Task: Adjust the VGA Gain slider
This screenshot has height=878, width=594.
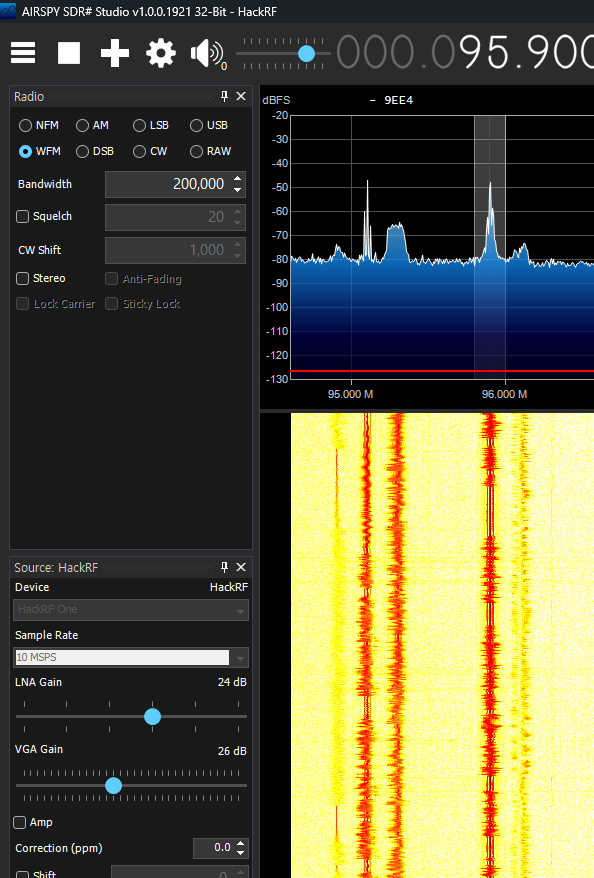Action: tap(114, 786)
